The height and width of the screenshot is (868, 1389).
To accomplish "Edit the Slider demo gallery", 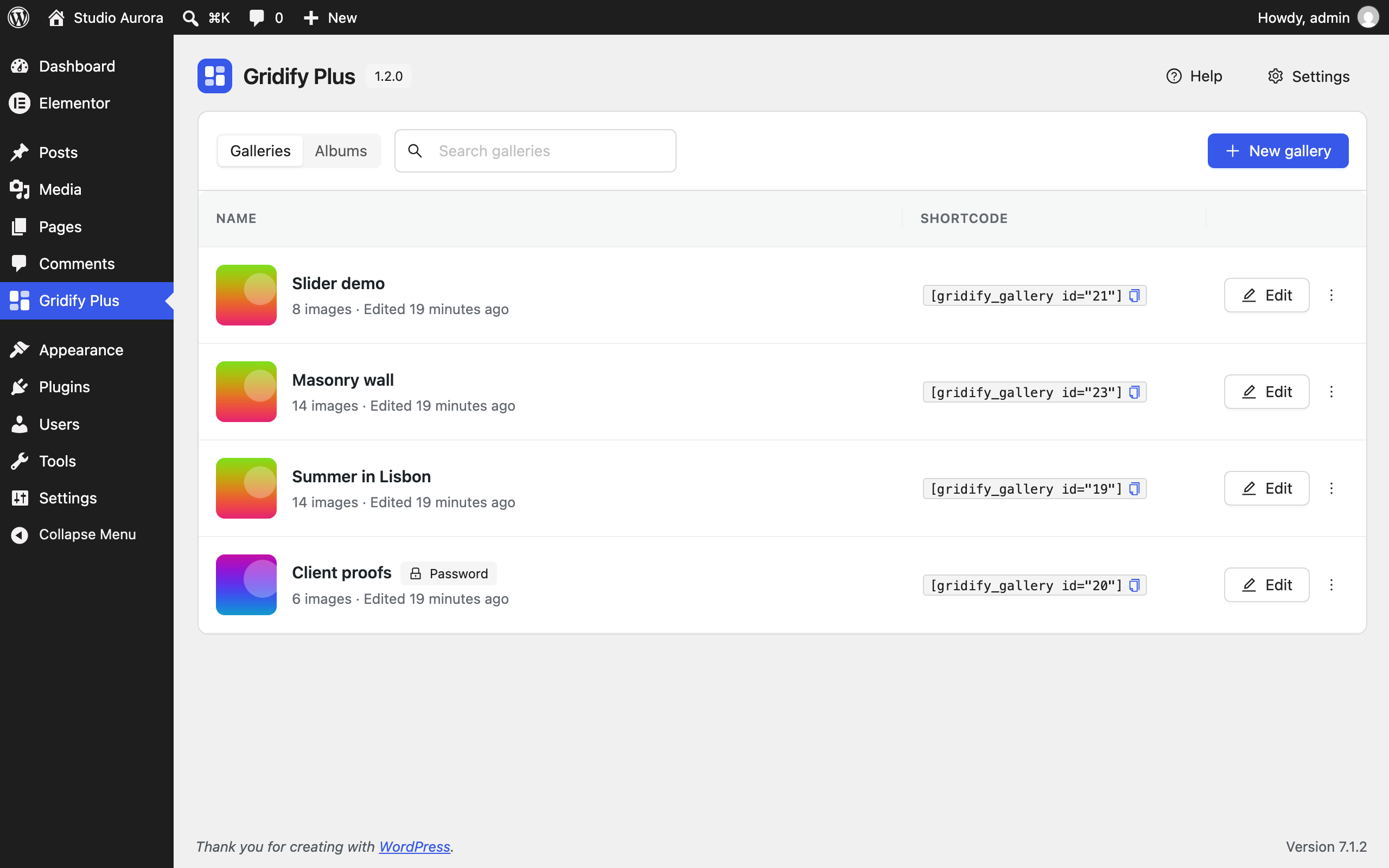I will click(x=1267, y=295).
